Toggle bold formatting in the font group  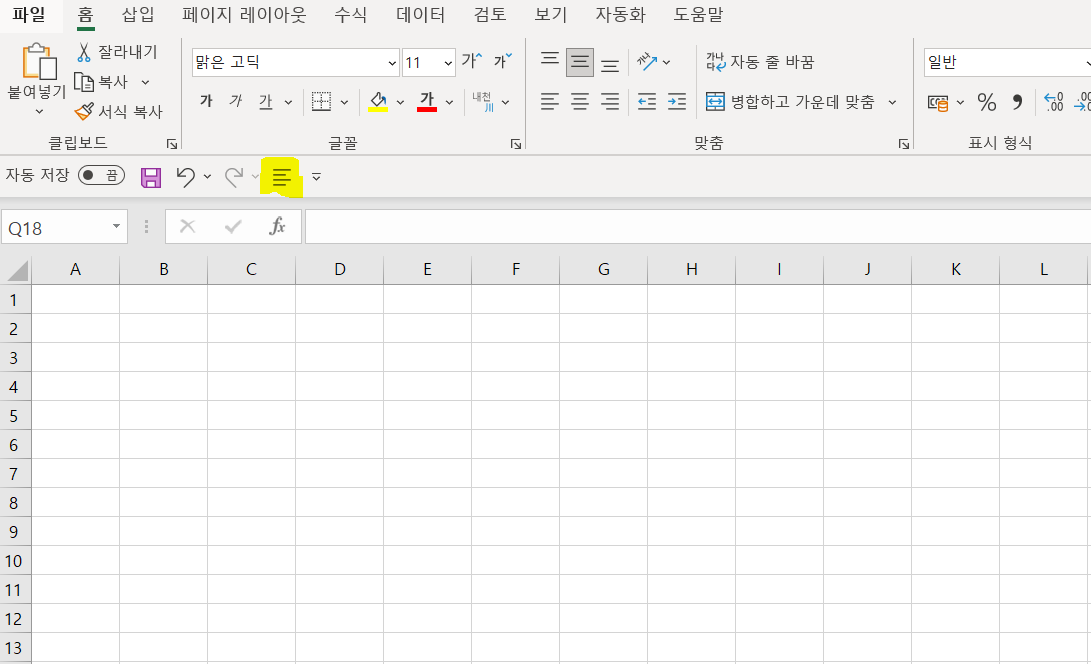click(206, 101)
